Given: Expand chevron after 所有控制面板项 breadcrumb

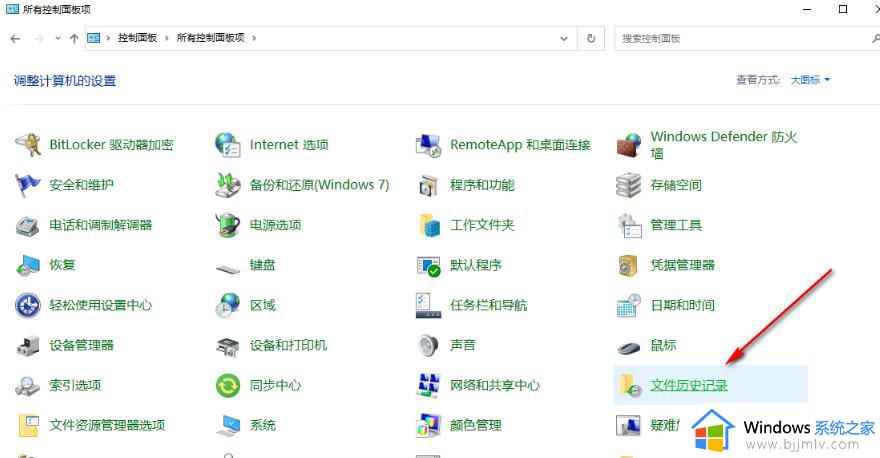Looking at the screenshot, I should pyautogui.click(x=254, y=38).
